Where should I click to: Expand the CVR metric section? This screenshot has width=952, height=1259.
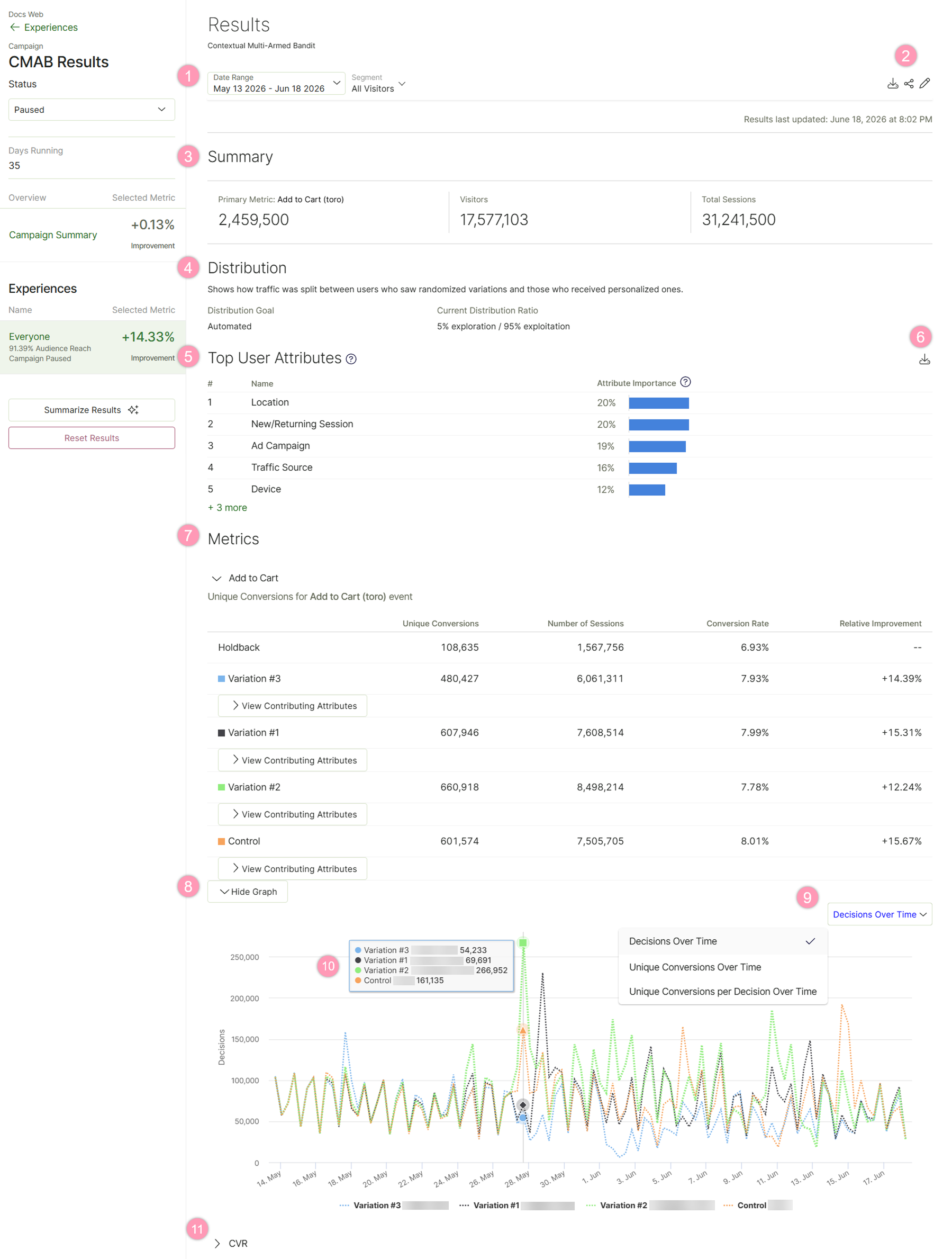pos(231,1244)
